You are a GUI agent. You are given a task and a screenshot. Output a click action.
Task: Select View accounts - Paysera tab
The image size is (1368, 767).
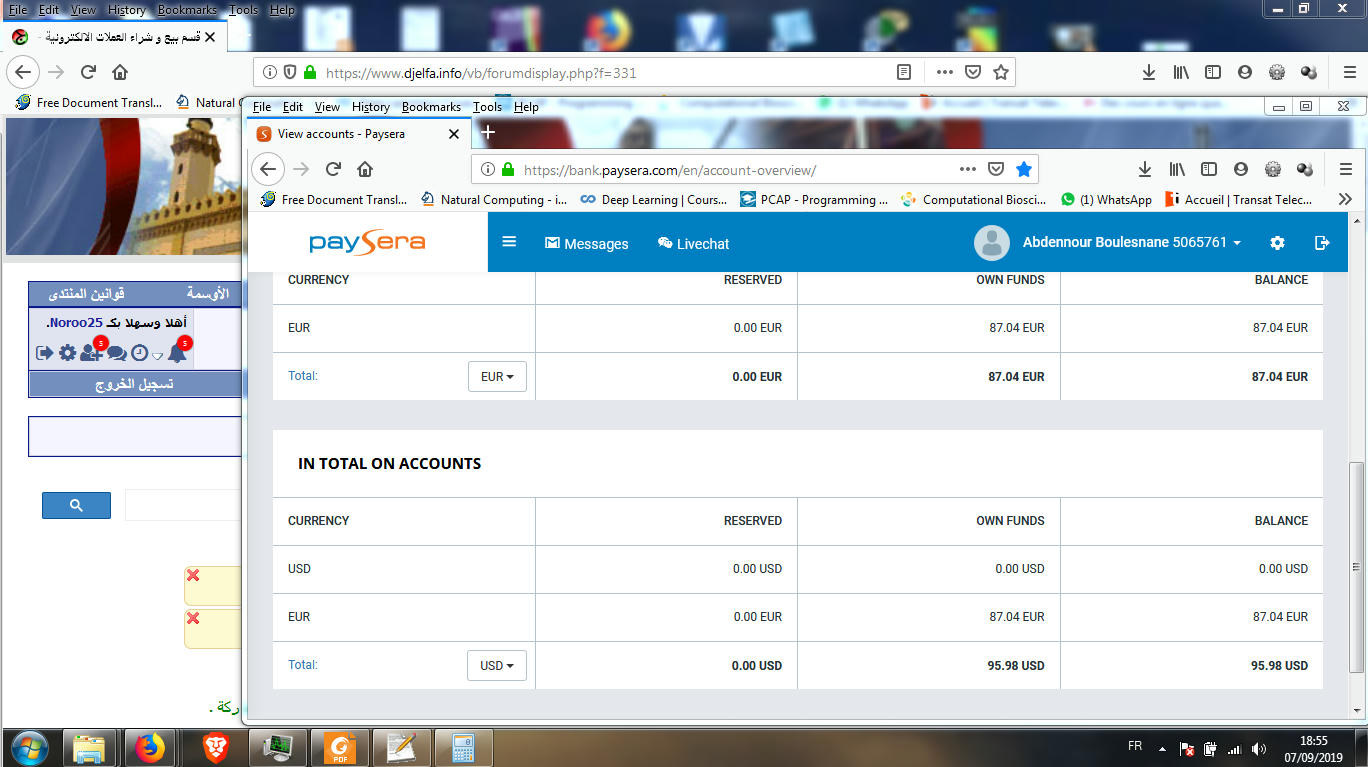[x=358, y=133]
